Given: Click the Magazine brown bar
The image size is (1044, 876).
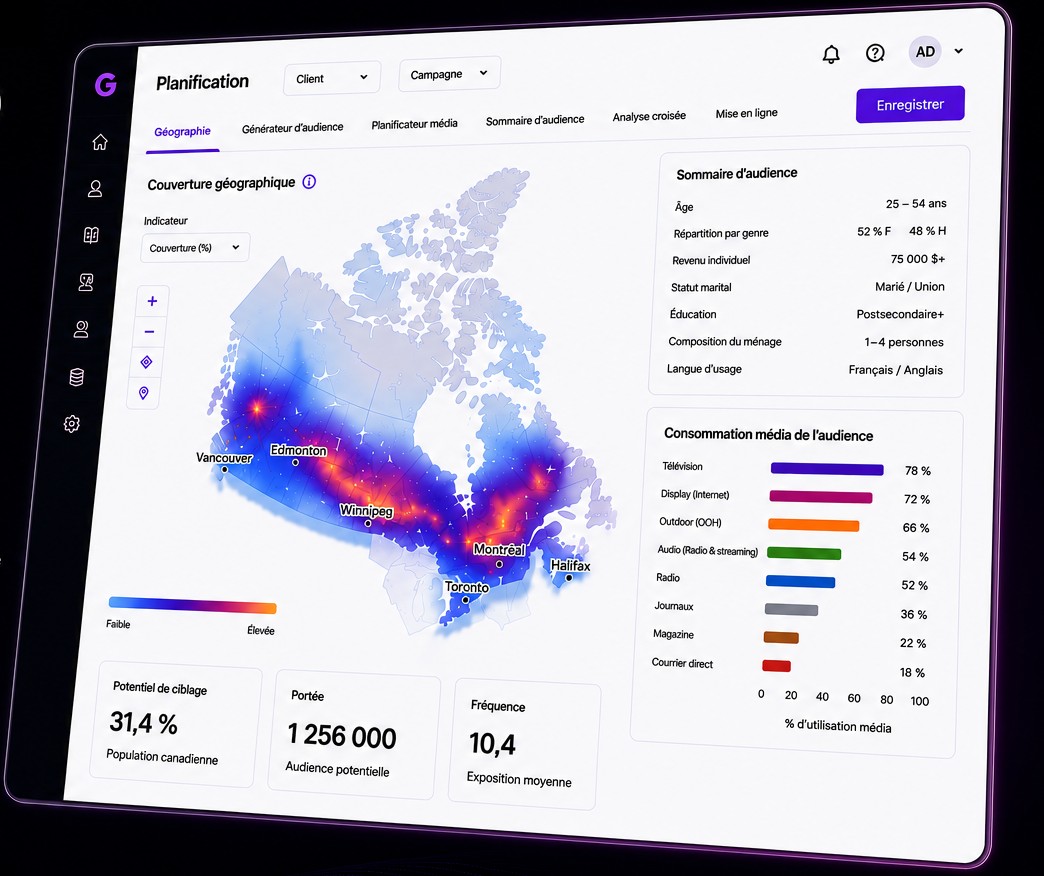Looking at the screenshot, I should point(781,638).
